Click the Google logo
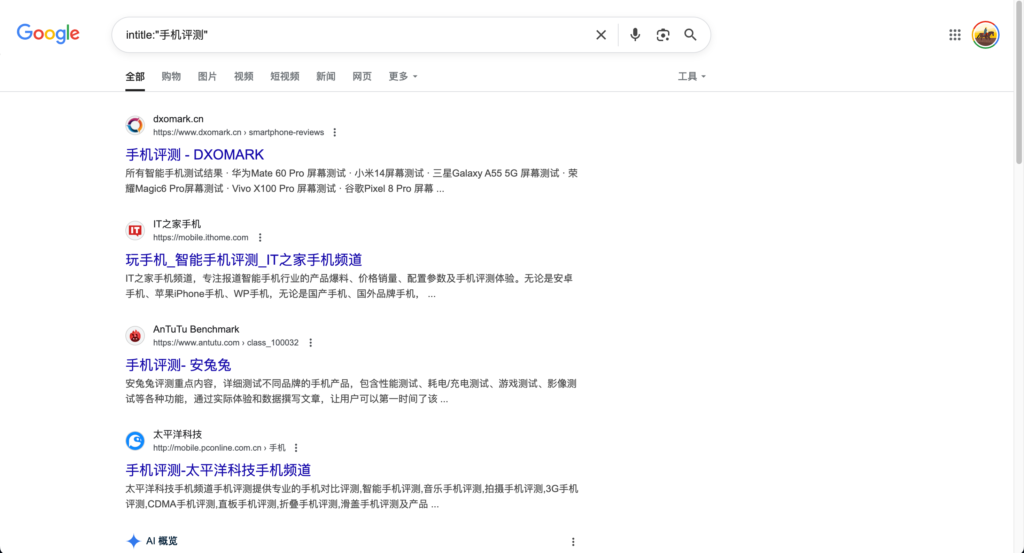 (48, 34)
